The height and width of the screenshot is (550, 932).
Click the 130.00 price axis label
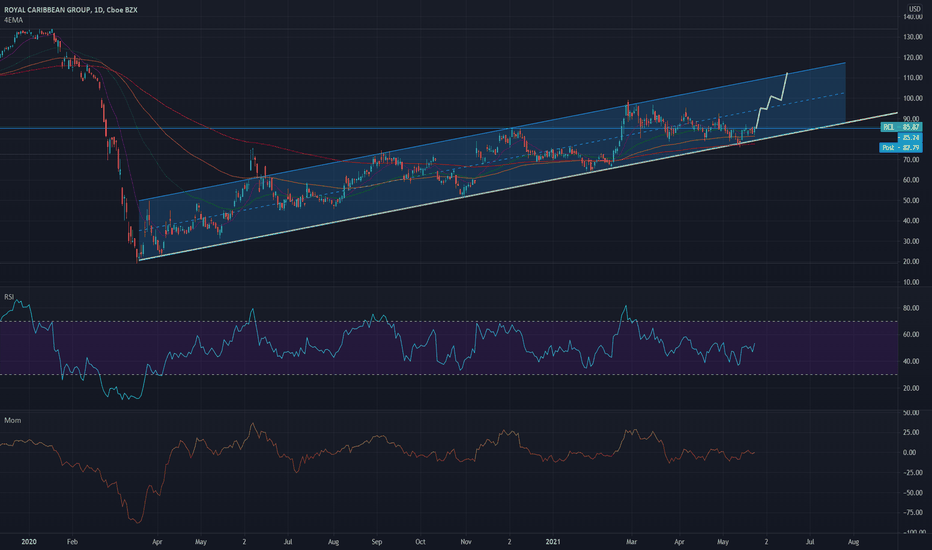(x=912, y=37)
